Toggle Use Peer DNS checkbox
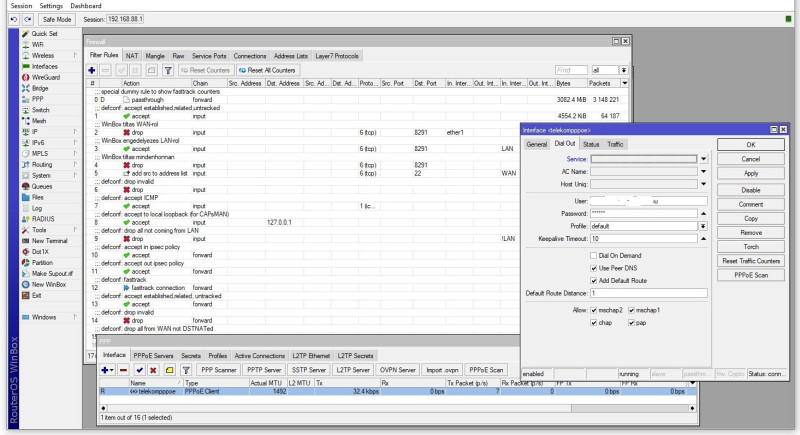 (593, 268)
